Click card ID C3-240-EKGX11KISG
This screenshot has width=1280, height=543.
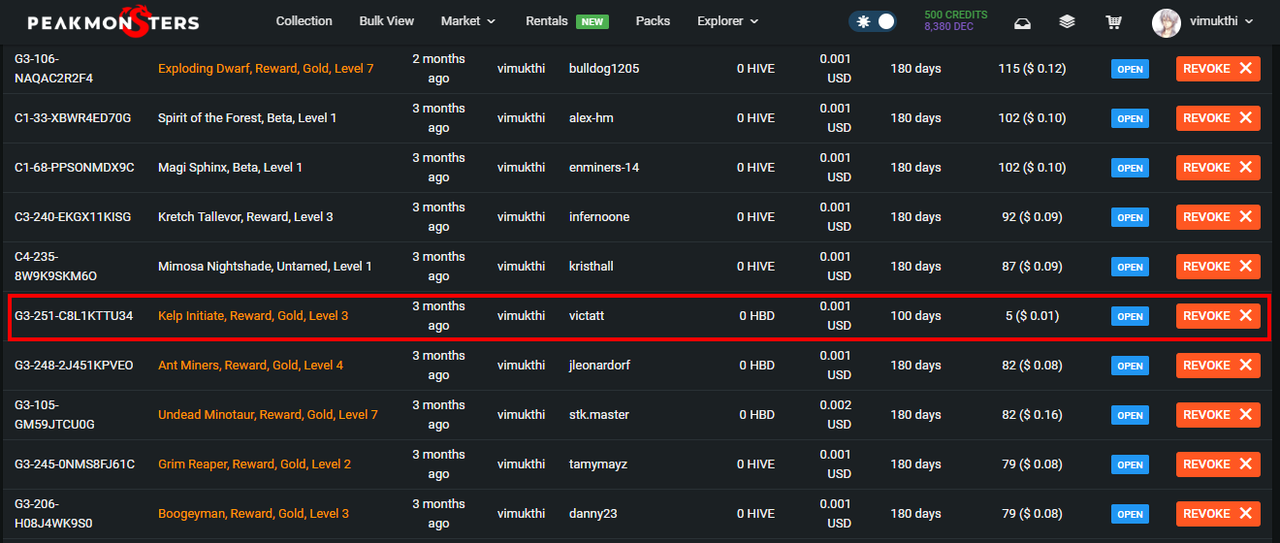pyautogui.click(x=72, y=217)
